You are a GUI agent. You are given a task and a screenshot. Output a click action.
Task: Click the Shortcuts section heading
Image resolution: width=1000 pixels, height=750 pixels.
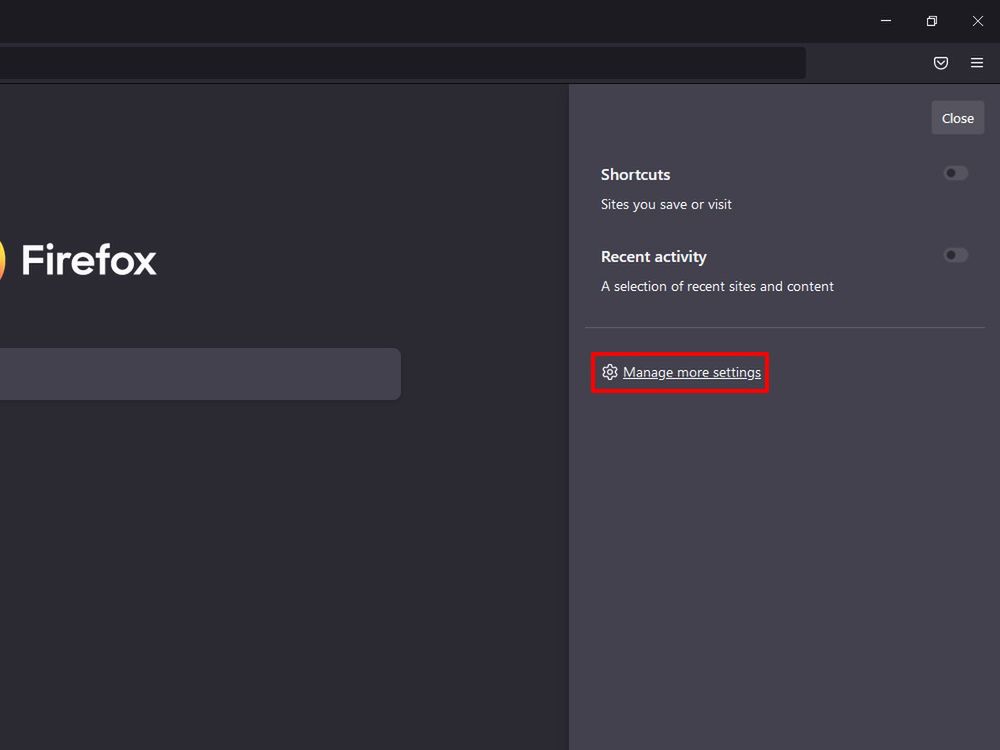[x=635, y=174]
